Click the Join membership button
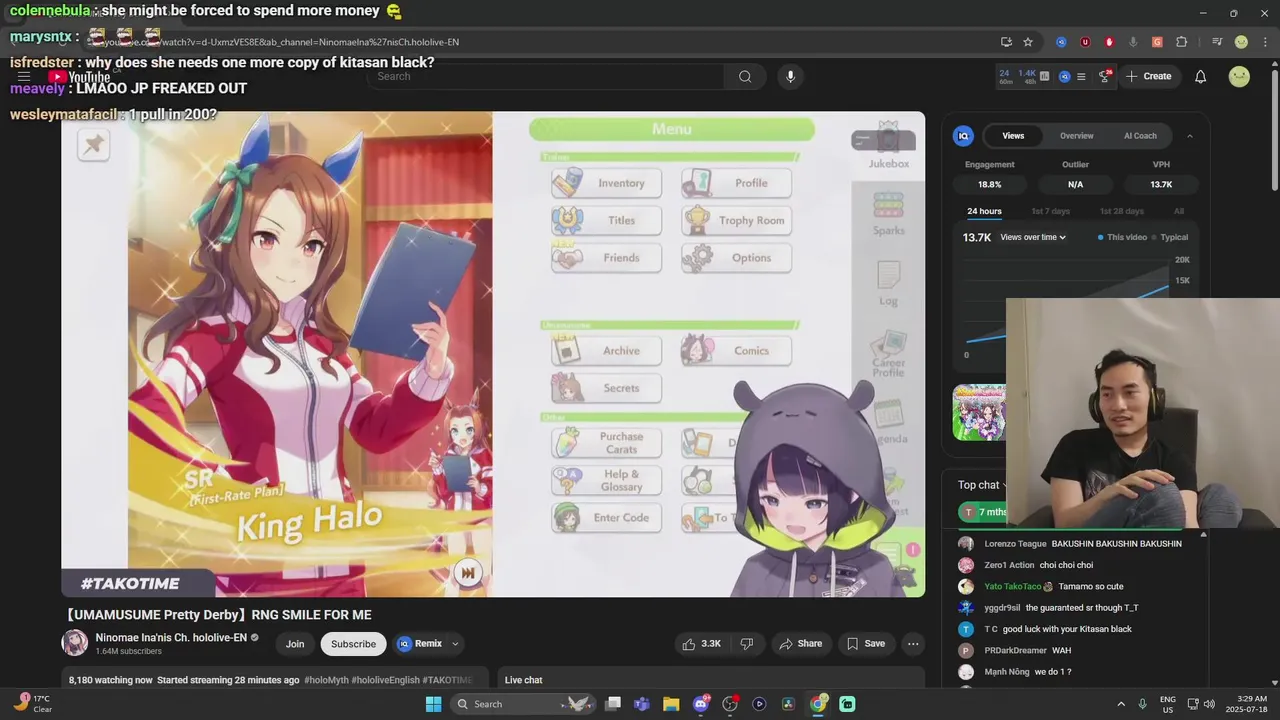Image resolution: width=1280 pixels, height=720 pixels. point(295,644)
